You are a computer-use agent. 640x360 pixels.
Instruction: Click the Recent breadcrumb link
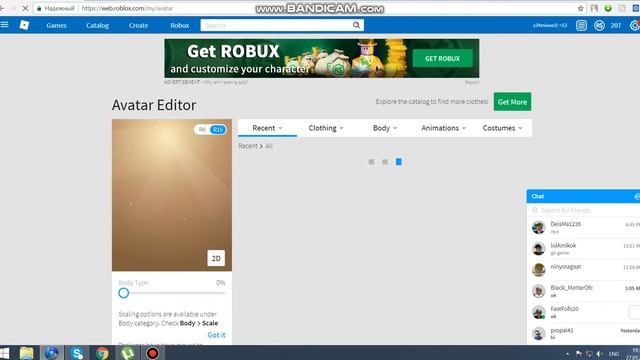pyautogui.click(x=248, y=146)
